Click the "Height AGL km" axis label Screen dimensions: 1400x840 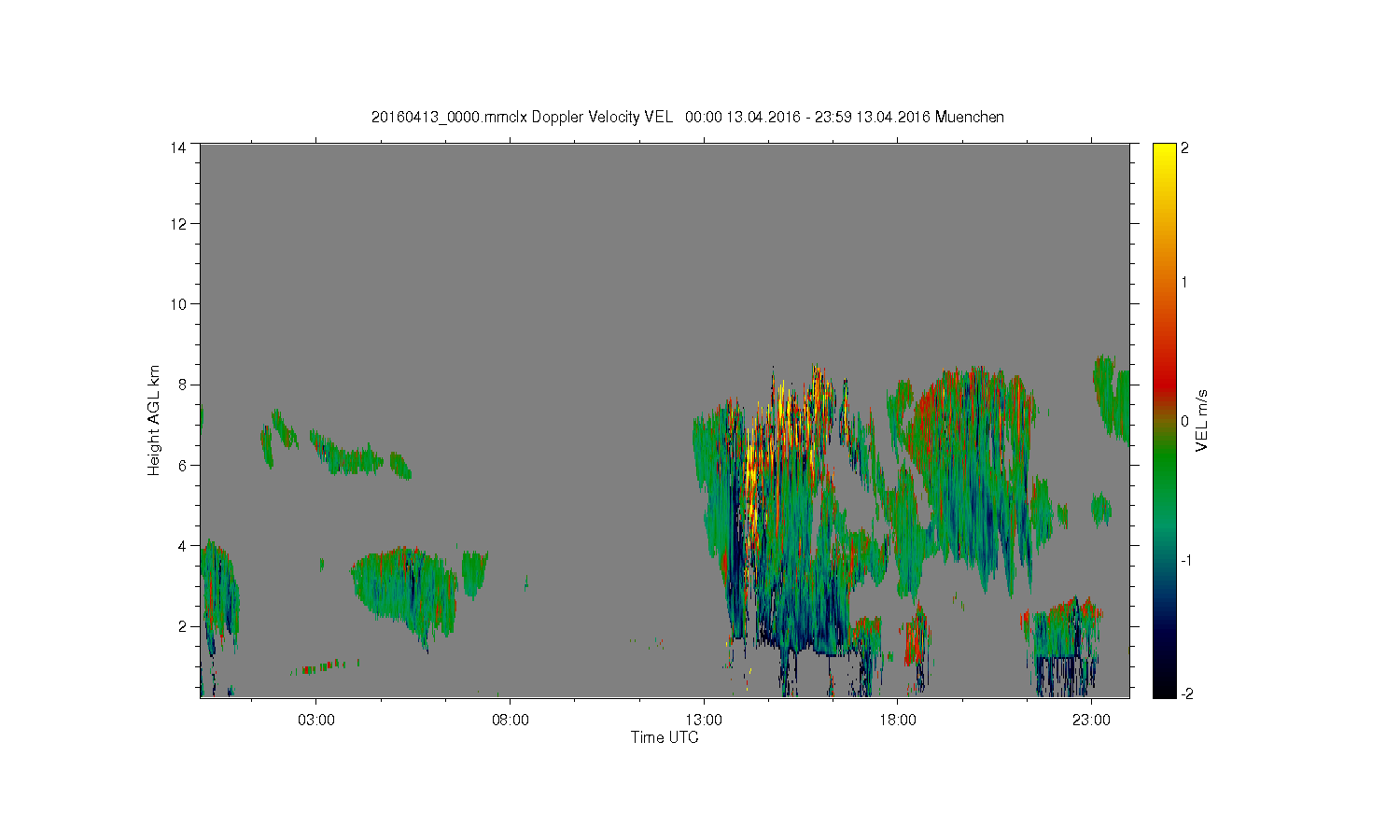coord(154,420)
